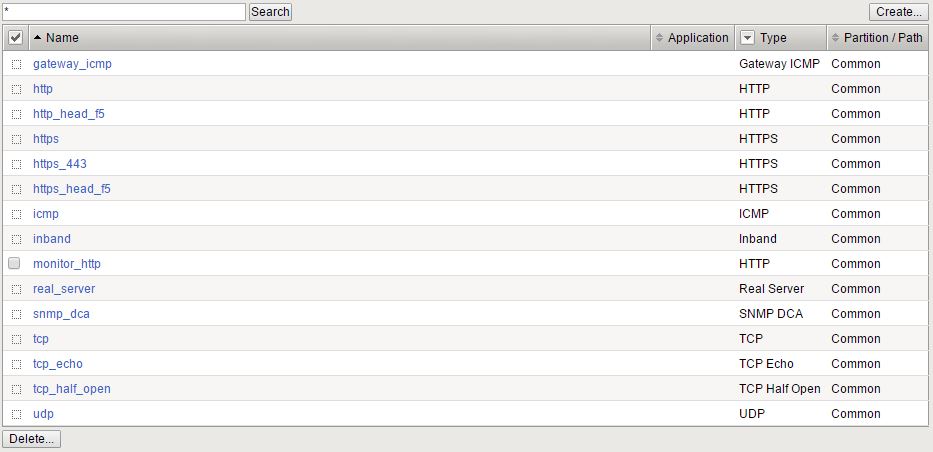
Task: Click the Create... button
Action: 898,12
